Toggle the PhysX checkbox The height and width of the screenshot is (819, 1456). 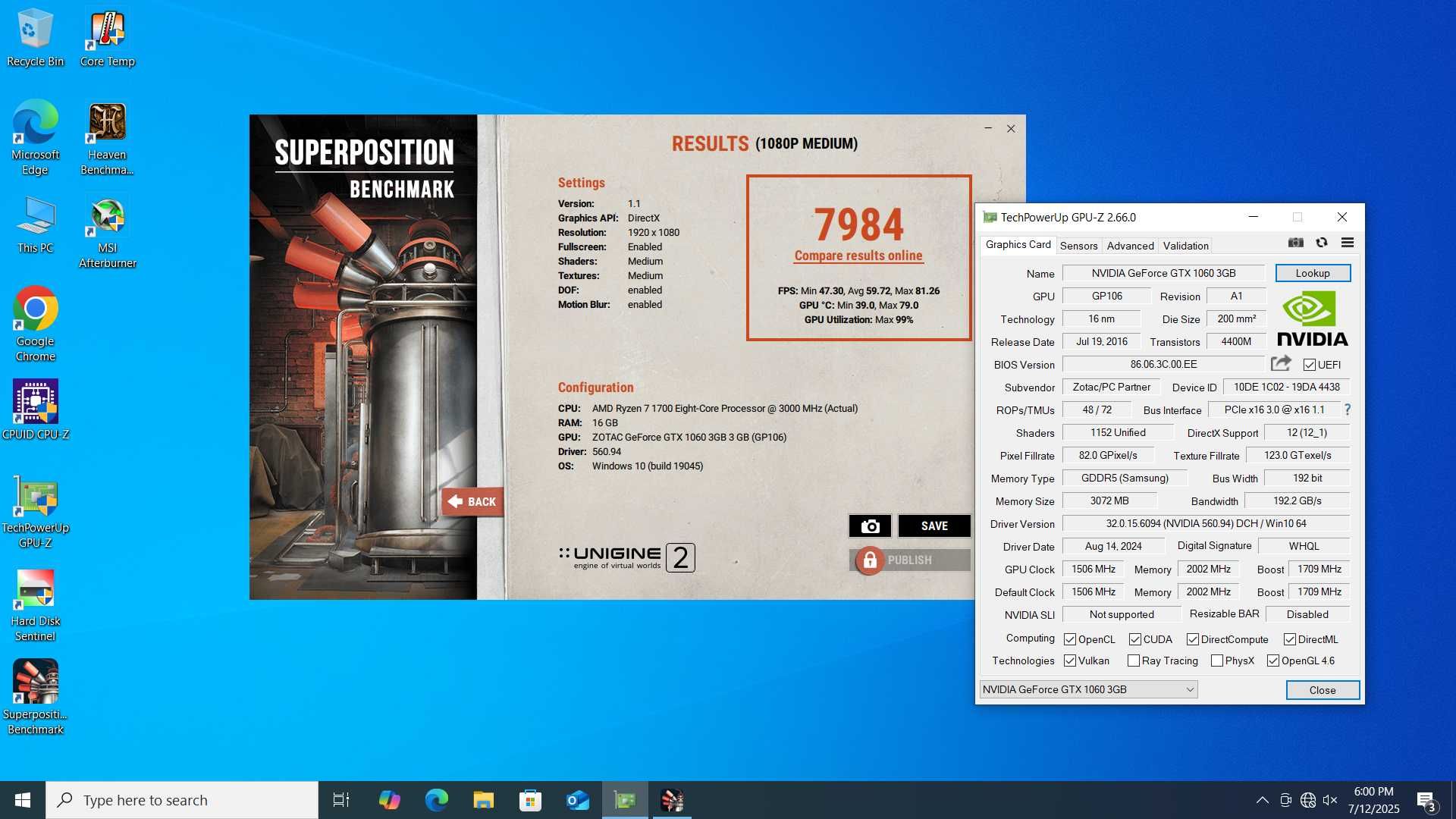click(x=1217, y=661)
